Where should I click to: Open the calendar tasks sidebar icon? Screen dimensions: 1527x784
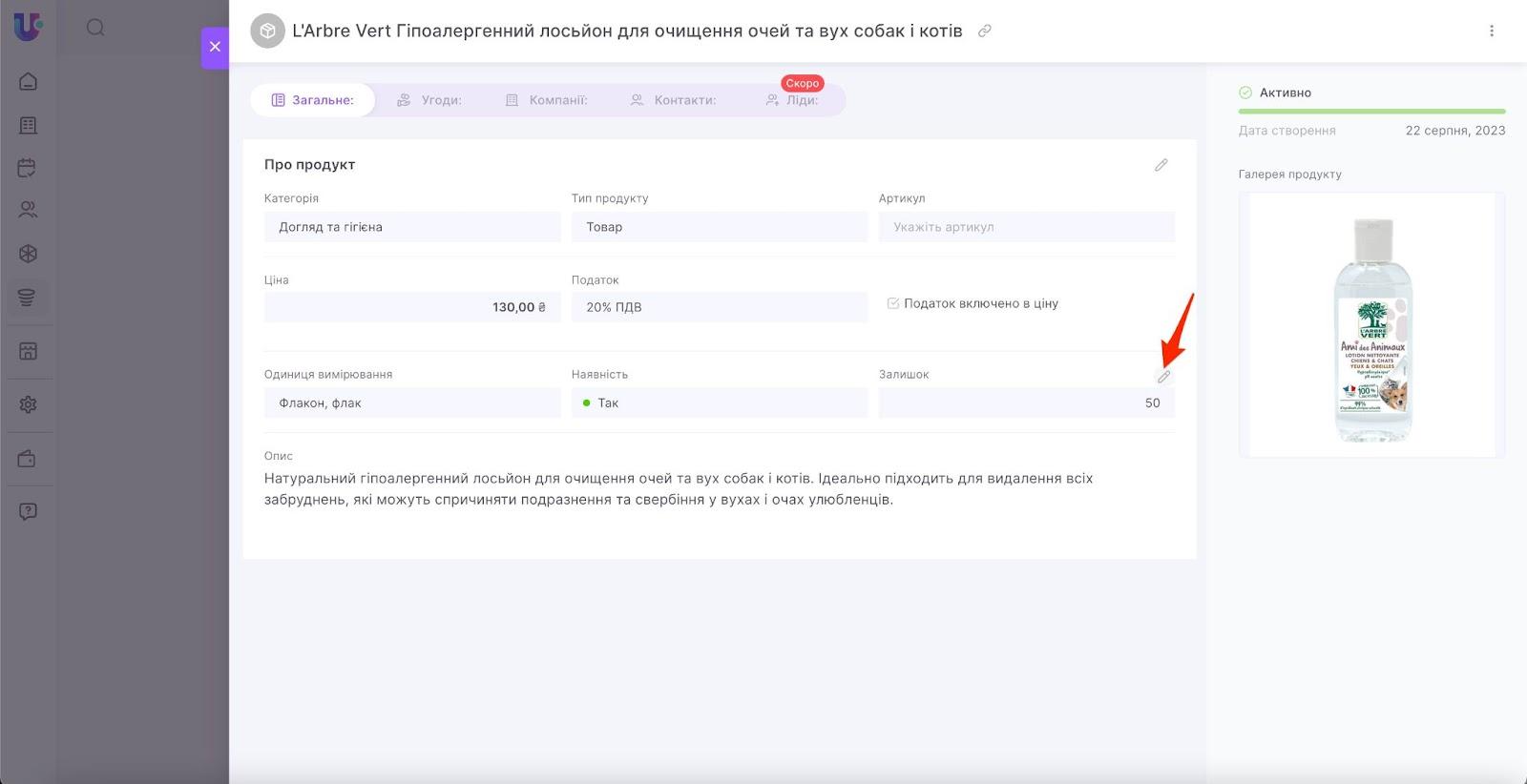(x=28, y=168)
